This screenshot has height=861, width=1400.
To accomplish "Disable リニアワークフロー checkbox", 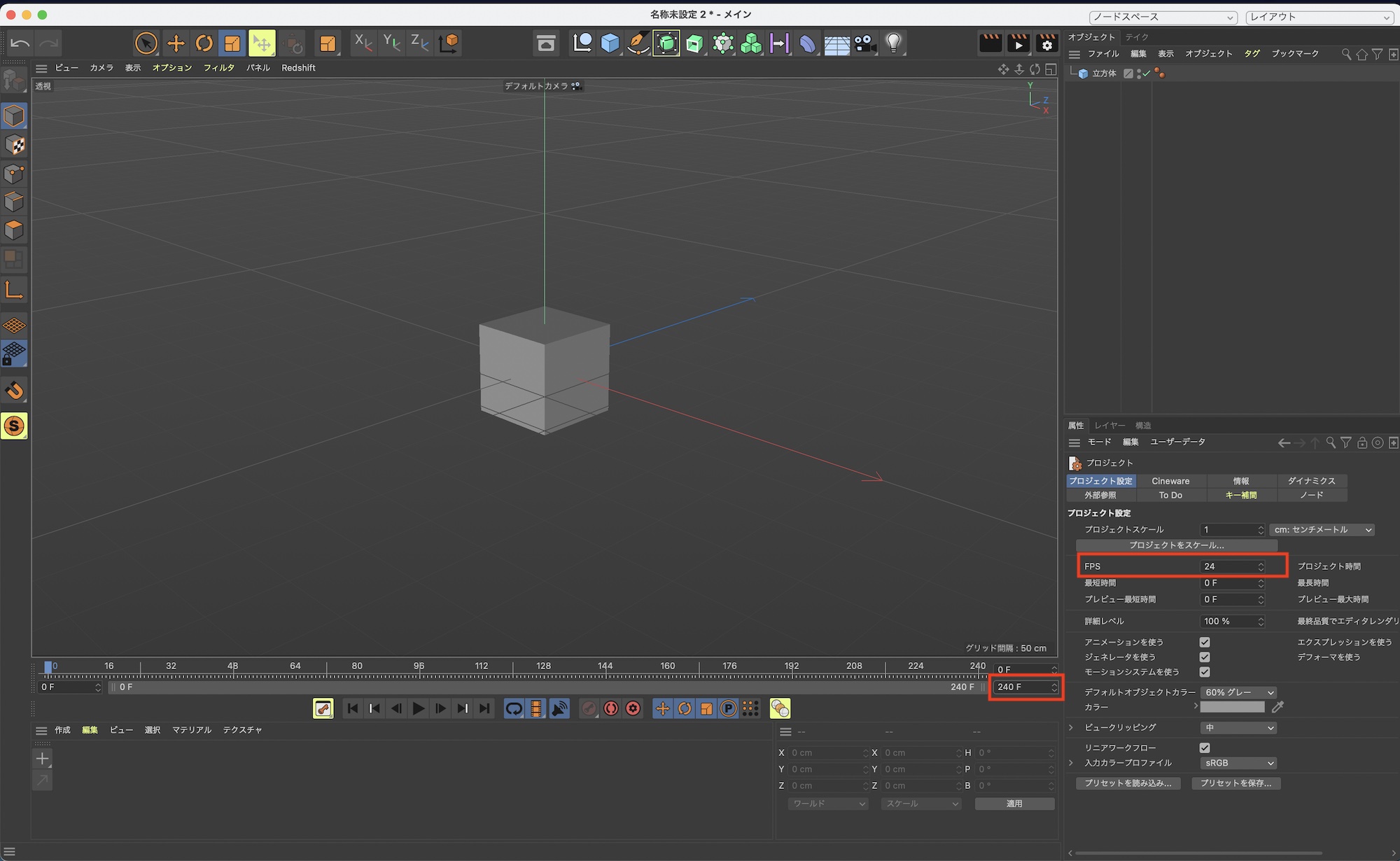I will (x=1204, y=748).
